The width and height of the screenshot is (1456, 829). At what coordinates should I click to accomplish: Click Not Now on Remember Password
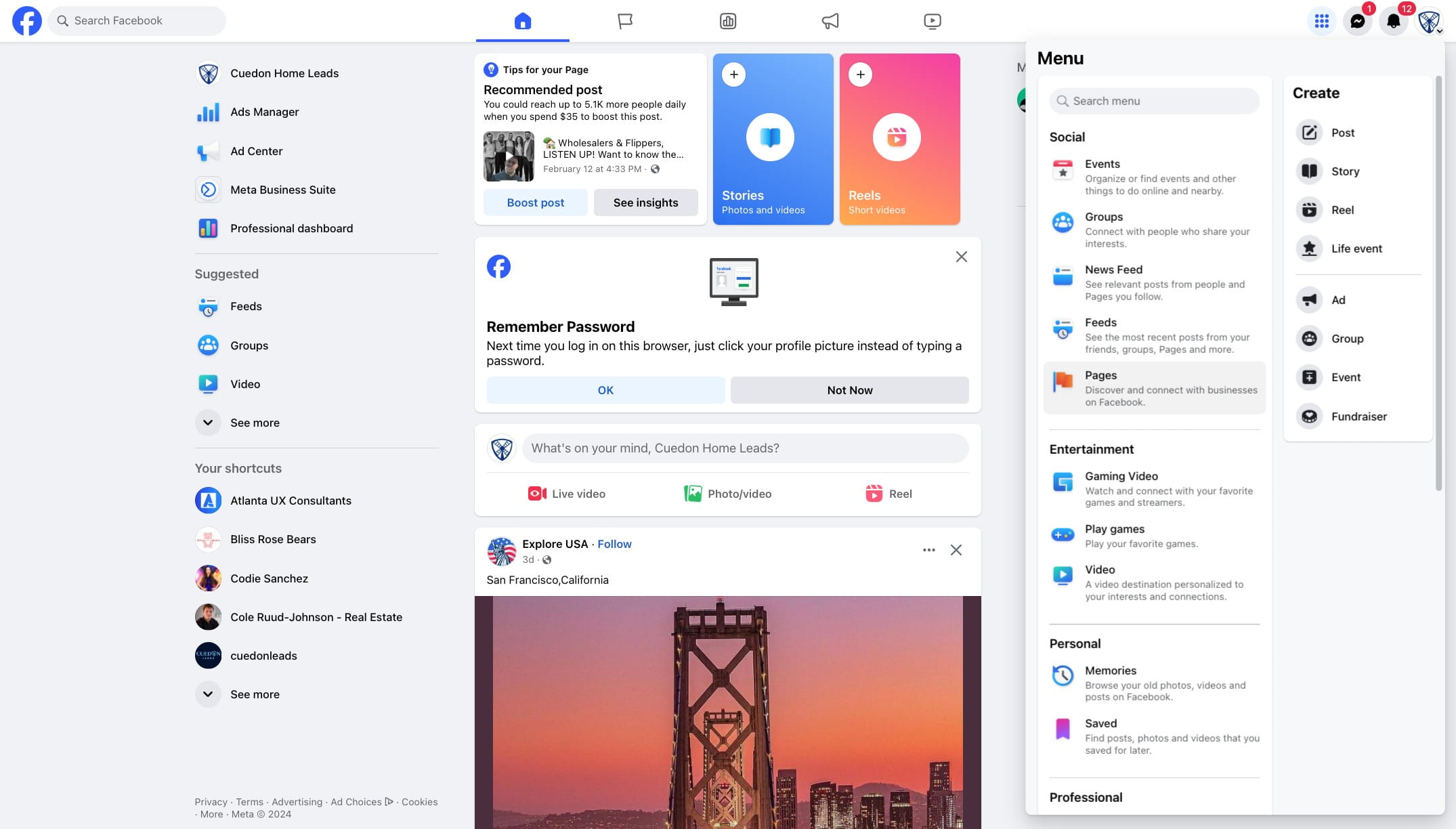pos(850,390)
